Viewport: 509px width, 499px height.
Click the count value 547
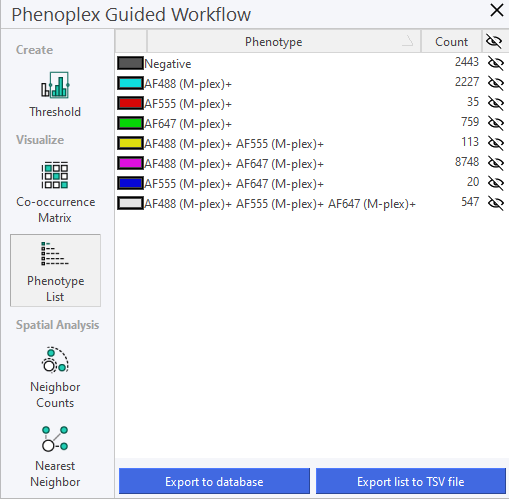click(x=470, y=202)
